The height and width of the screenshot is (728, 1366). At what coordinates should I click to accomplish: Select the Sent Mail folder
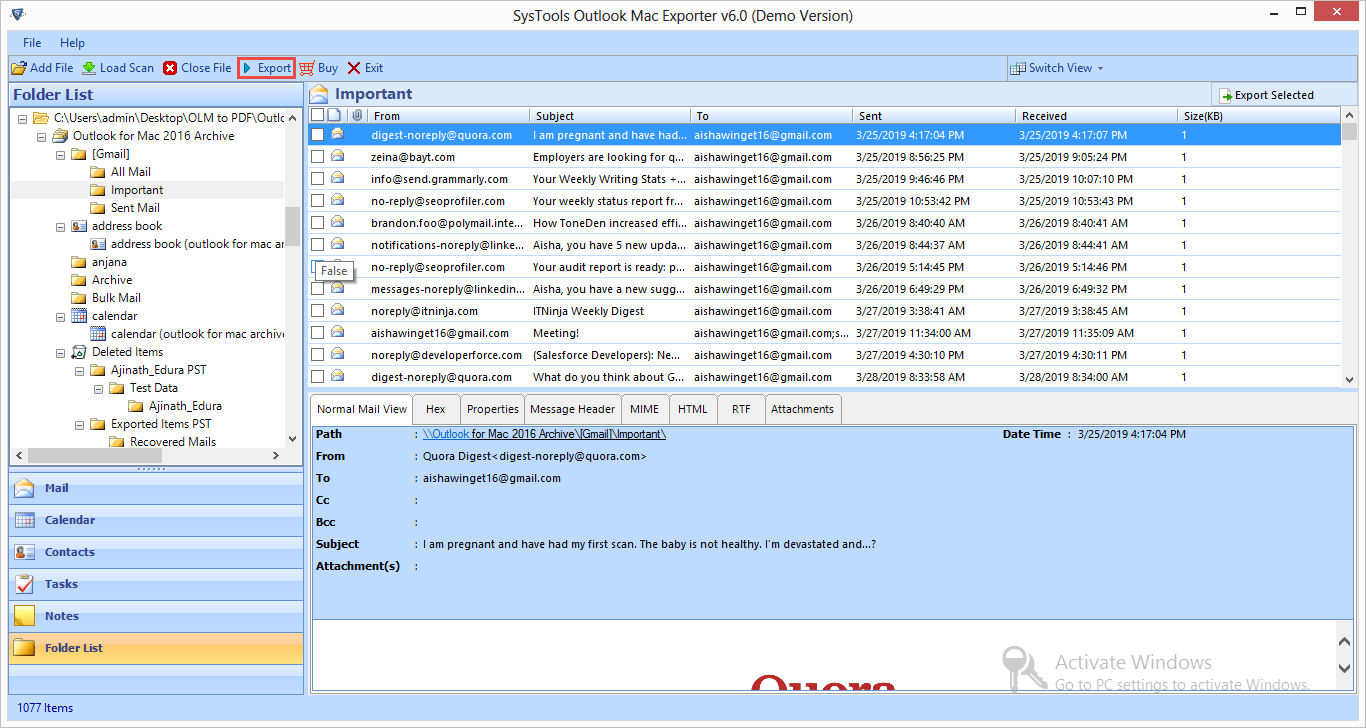tap(135, 208)
